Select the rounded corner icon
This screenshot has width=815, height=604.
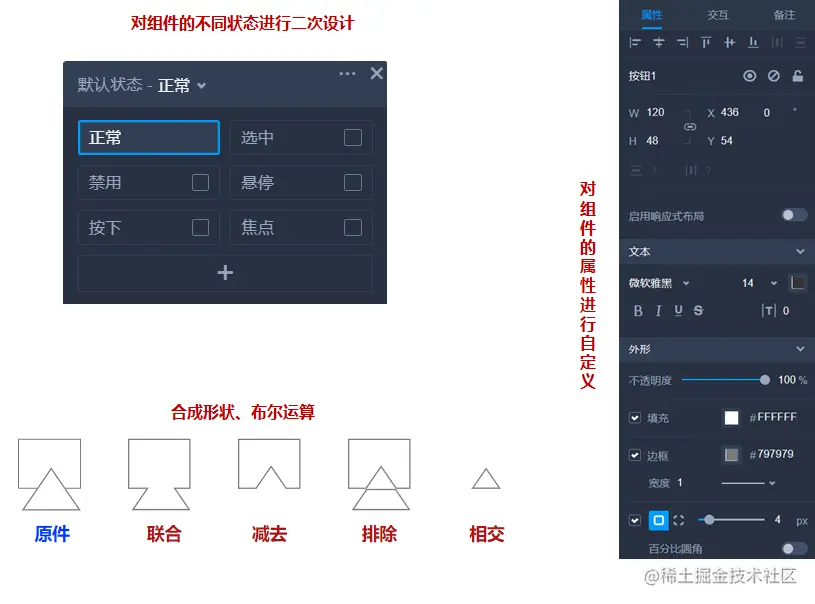pos(659,520)
